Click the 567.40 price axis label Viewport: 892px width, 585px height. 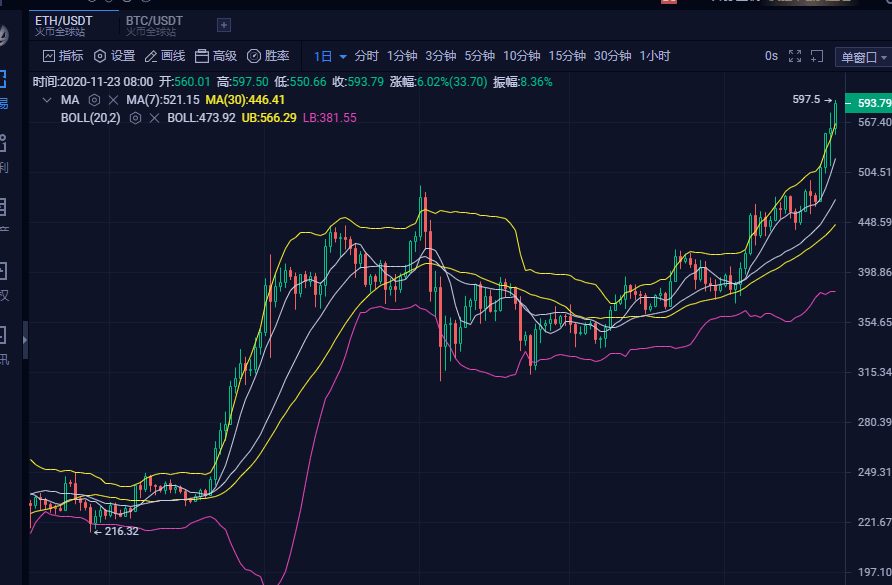(x=874, y=122)
